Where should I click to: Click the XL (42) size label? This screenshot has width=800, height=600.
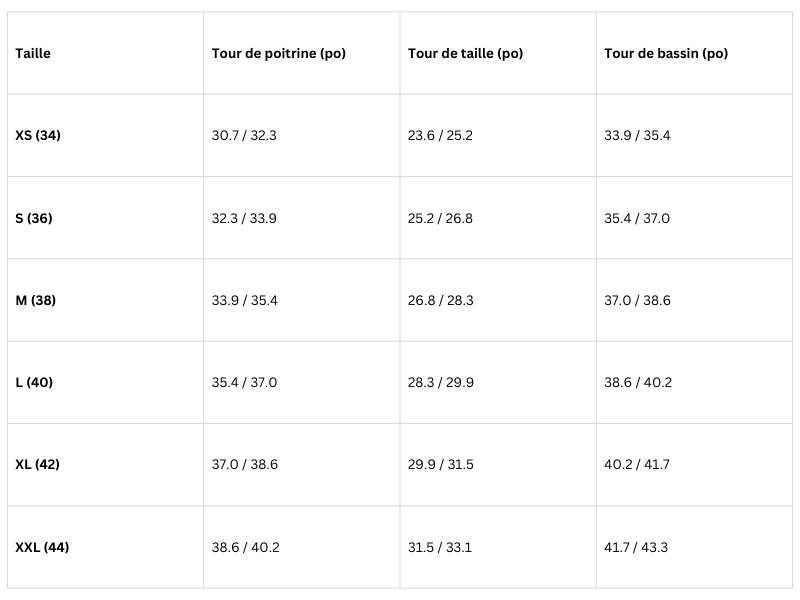point(37,464)
